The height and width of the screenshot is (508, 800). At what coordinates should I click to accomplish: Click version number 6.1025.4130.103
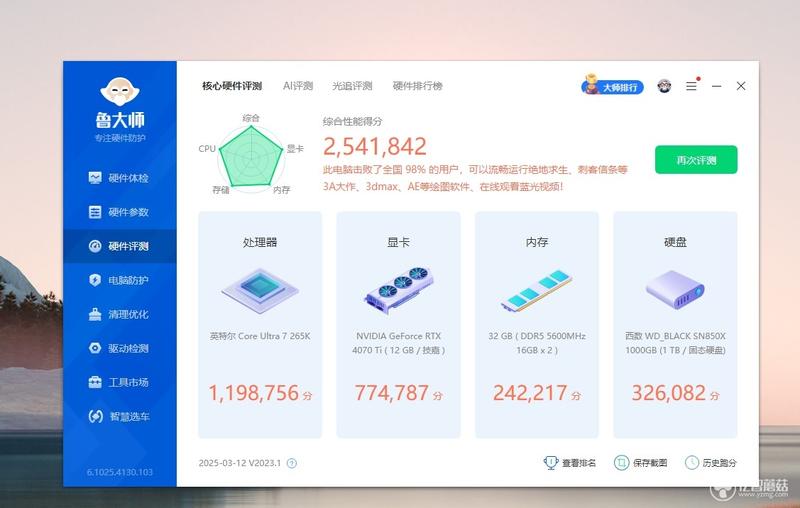click(119, 472)
